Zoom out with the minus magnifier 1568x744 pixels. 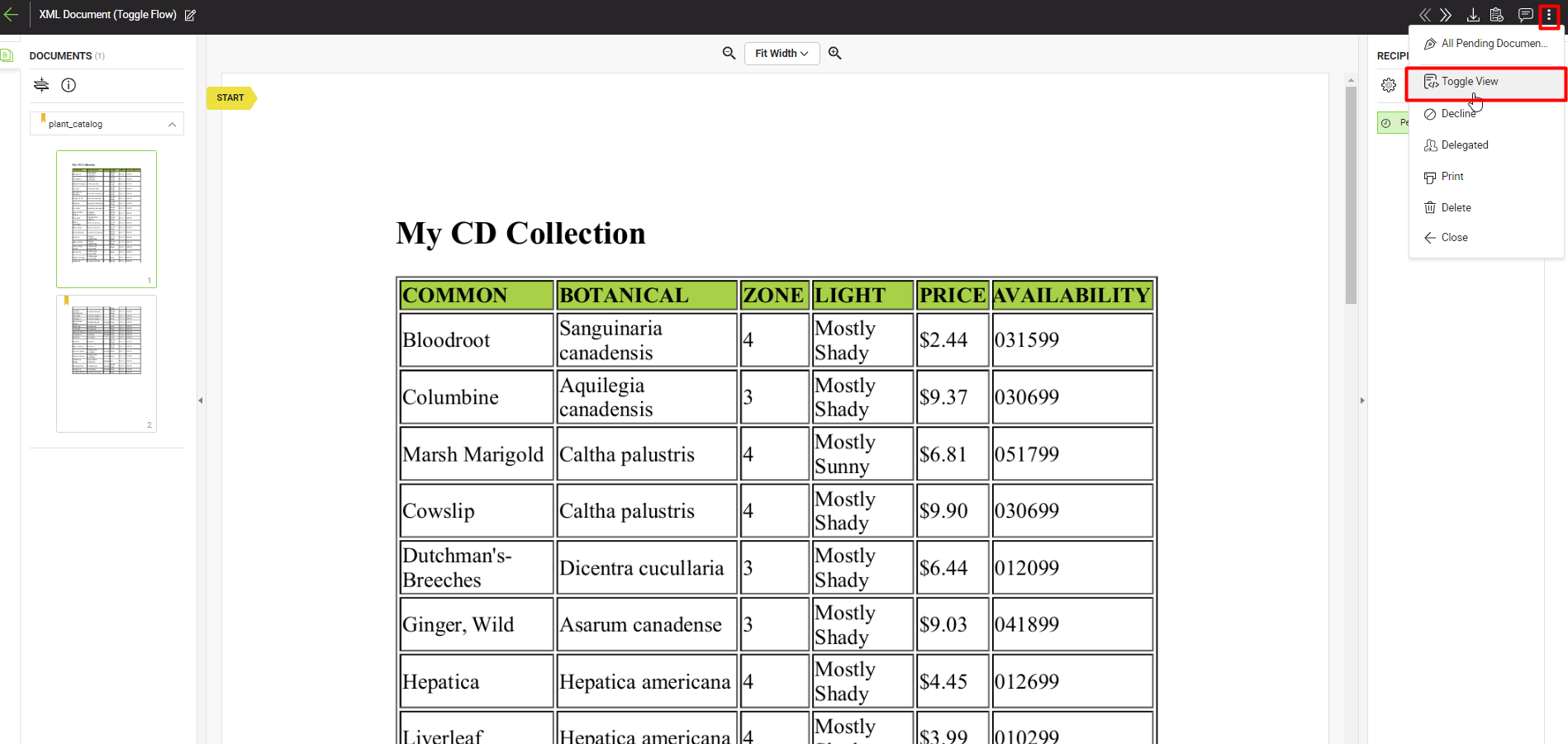click(x=729, y=53)
